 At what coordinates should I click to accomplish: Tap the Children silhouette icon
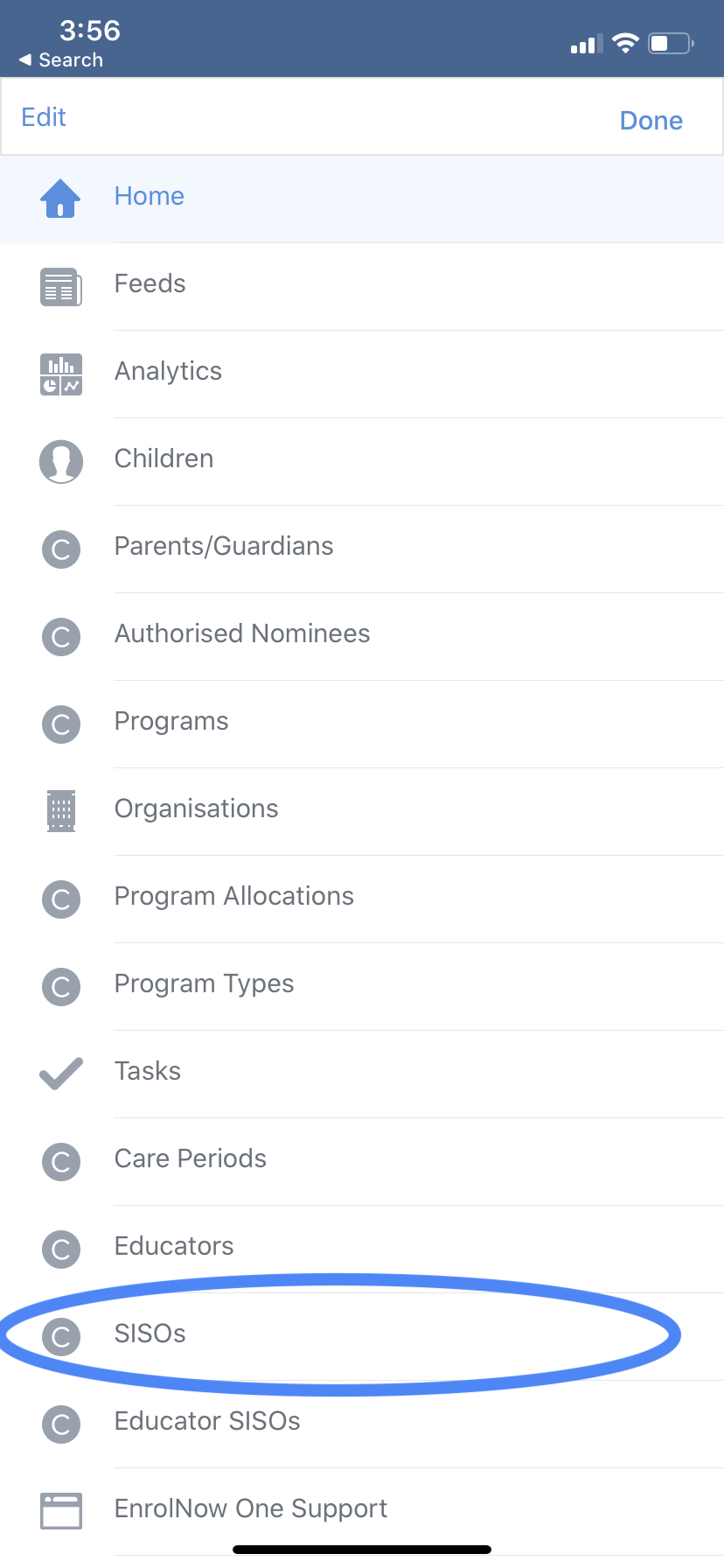pos(60,461)
